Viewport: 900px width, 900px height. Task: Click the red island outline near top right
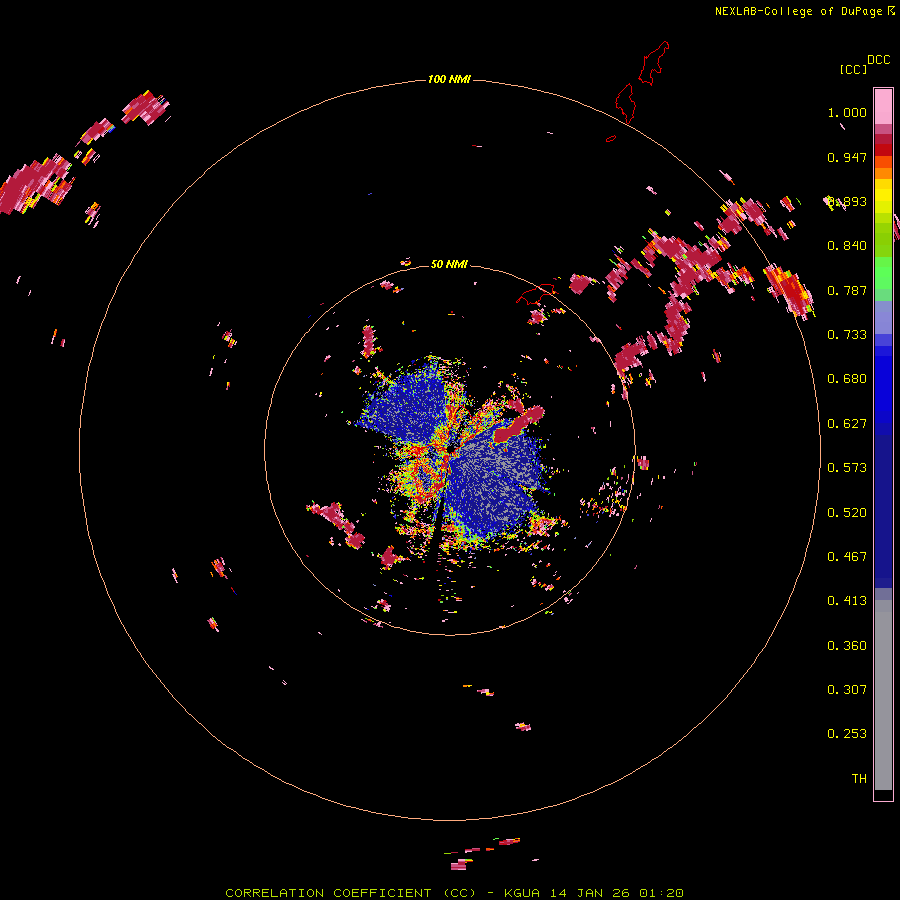coord(654,63)
